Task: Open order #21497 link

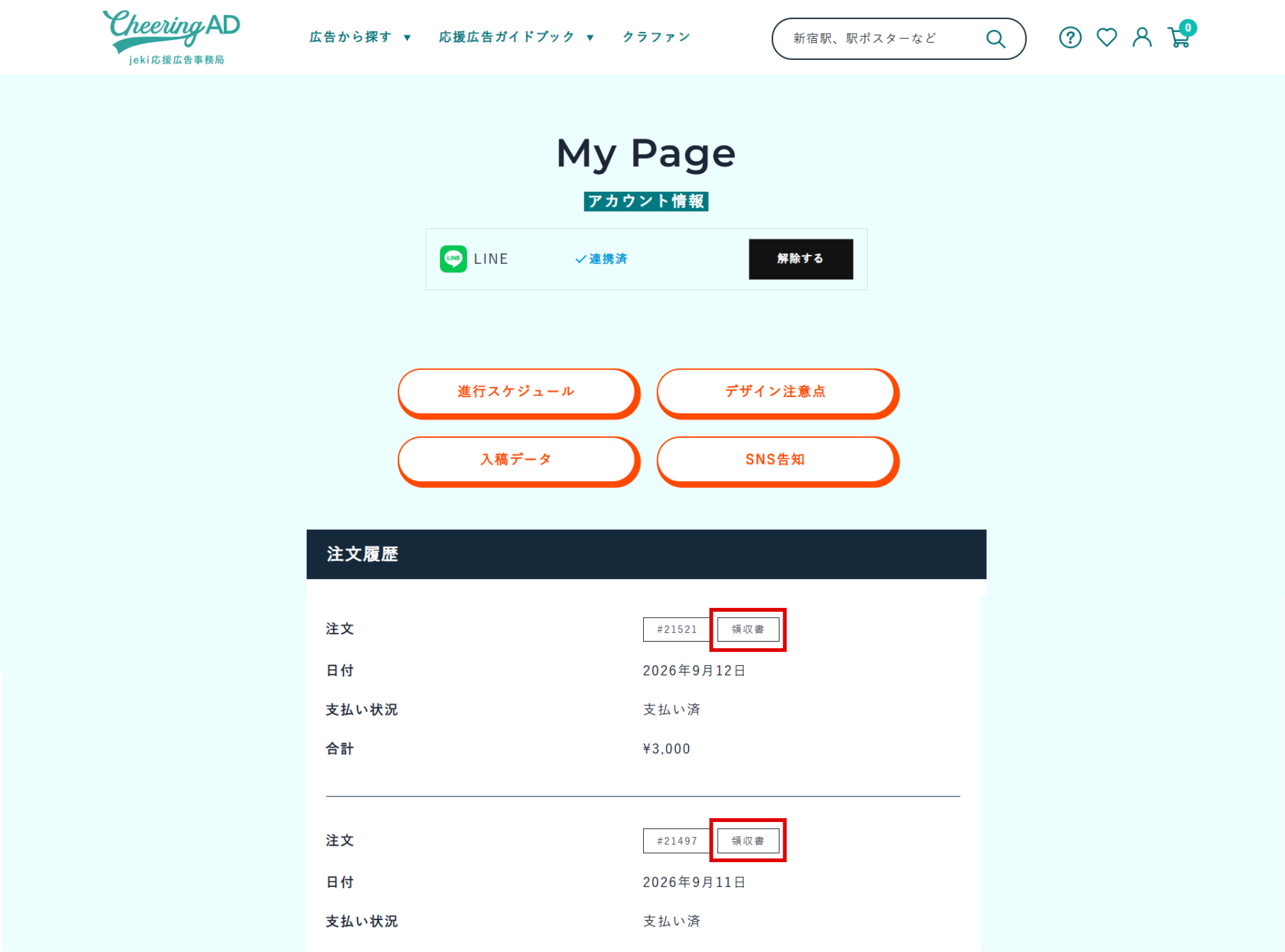Action: pos(676,841)
